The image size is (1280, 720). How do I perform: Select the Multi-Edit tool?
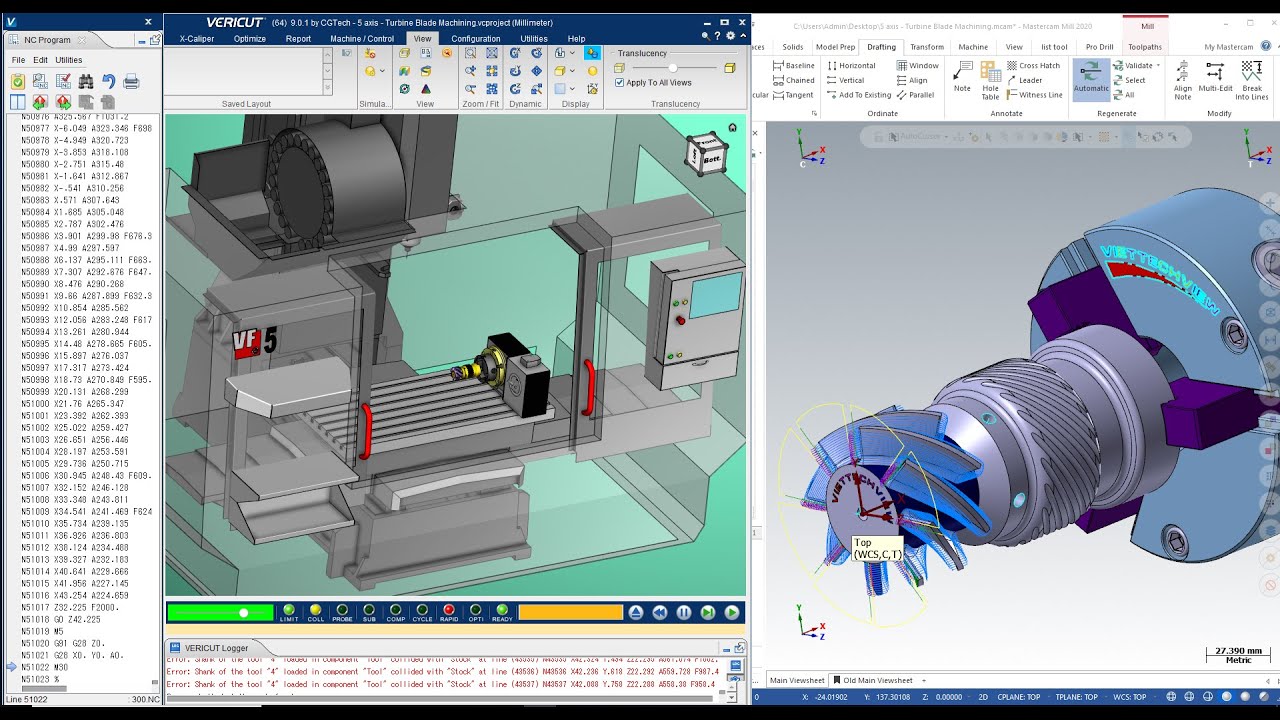(x=1215, y=77)
